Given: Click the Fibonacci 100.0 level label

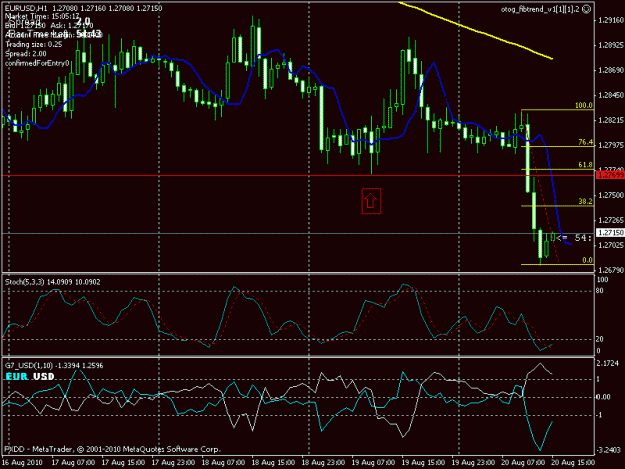Looking at the screenshot, I should click(x=584, y=105).
